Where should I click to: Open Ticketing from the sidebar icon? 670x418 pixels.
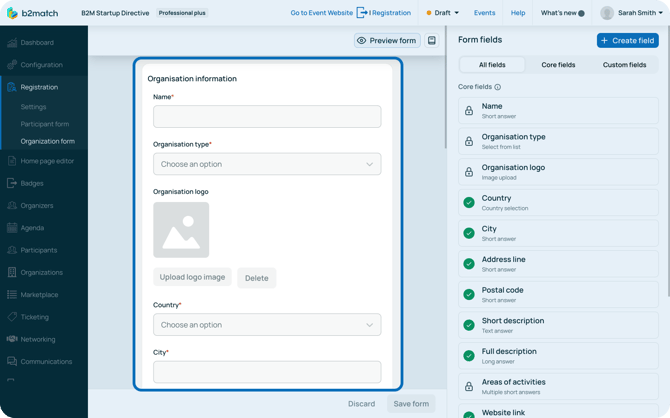[x=12, y=317]
